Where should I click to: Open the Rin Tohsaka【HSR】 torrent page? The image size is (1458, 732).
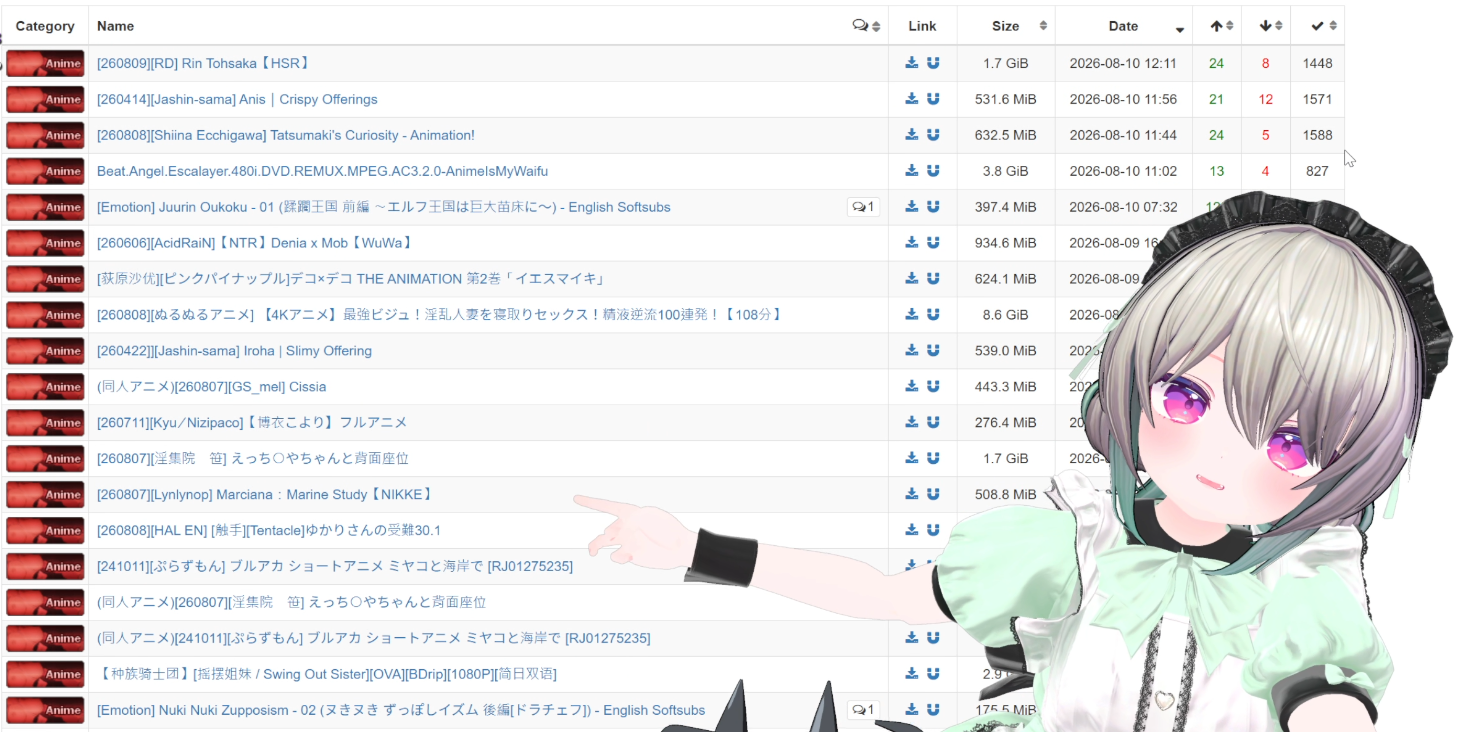pos(203,63)
